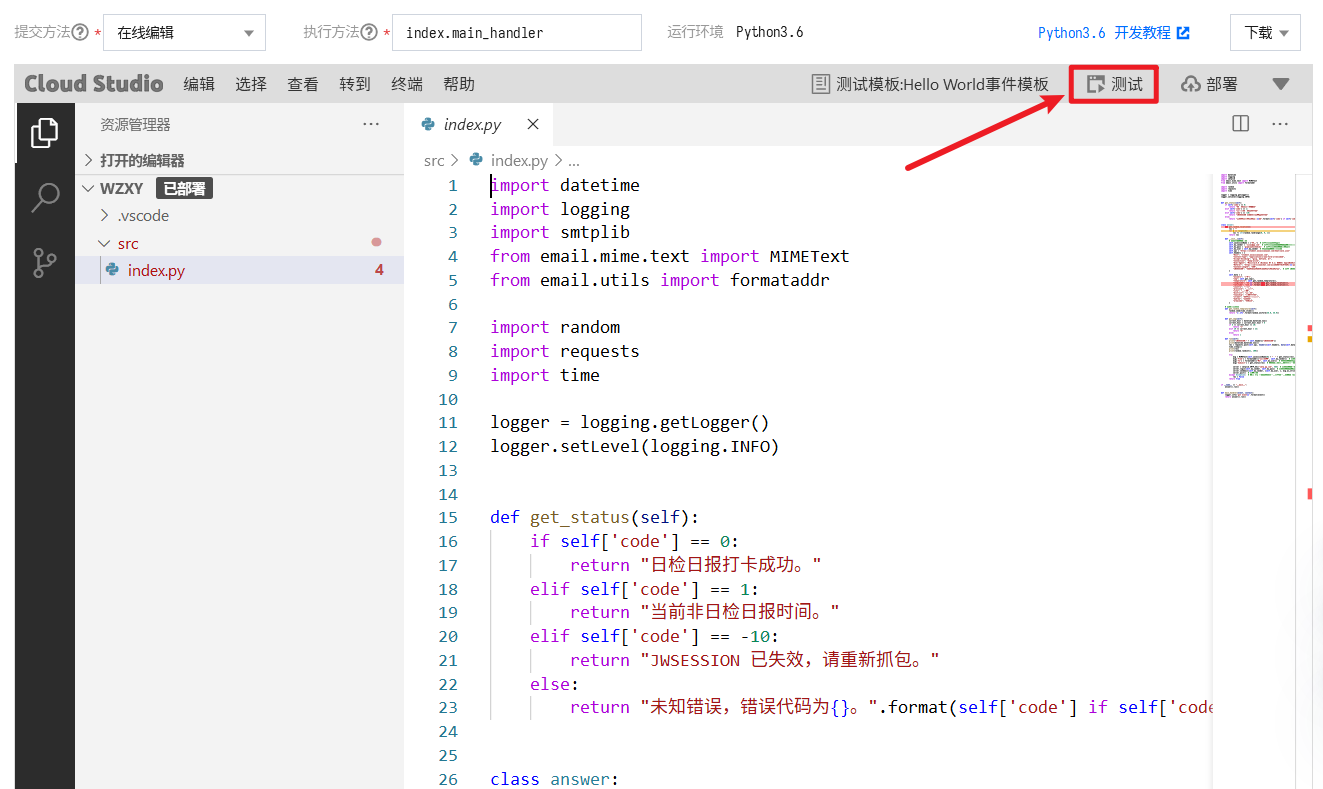Screen dimensions: 1323x789
Task: Open the Search icon in activity bar
Action: point(44,198)
